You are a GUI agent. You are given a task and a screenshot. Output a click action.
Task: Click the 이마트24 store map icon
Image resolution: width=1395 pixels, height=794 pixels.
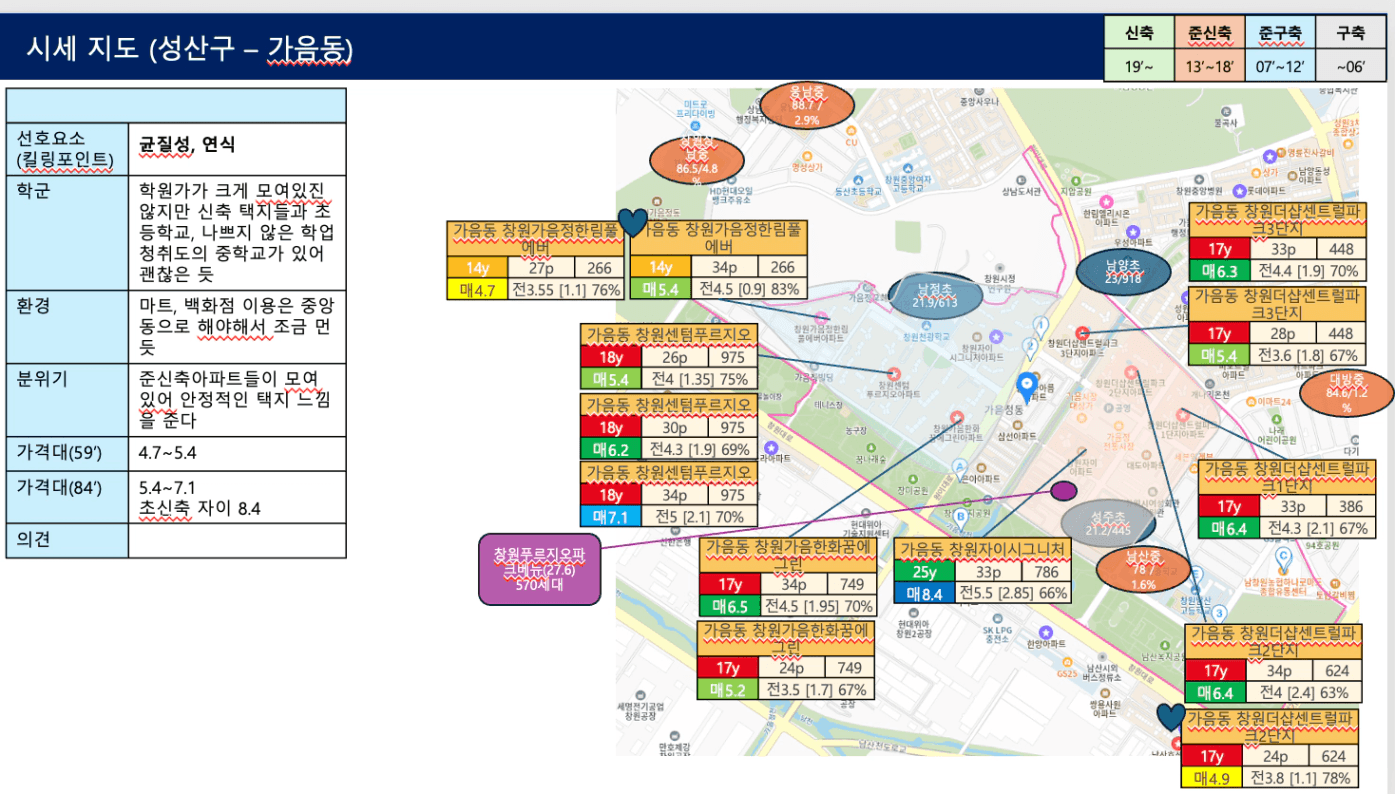click(x=1250, y=401)
